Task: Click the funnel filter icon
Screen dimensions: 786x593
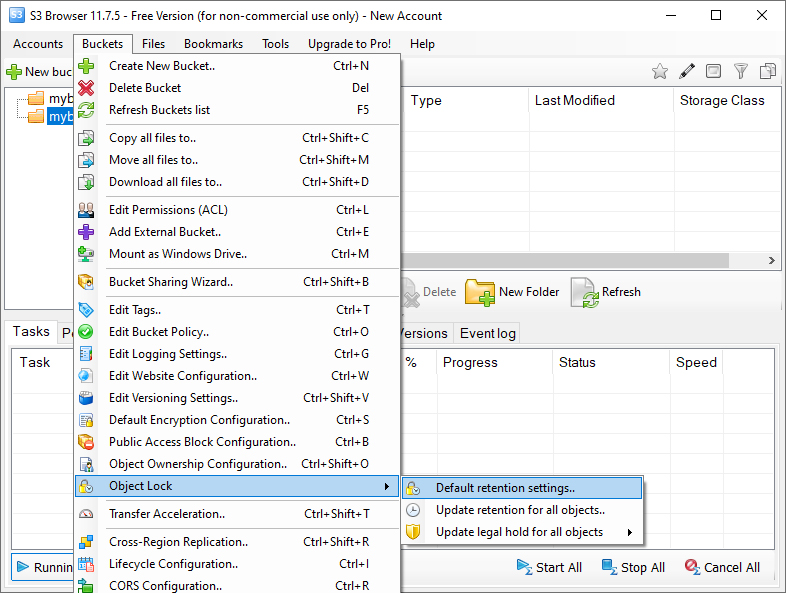Action: click(x=740, y=71)
